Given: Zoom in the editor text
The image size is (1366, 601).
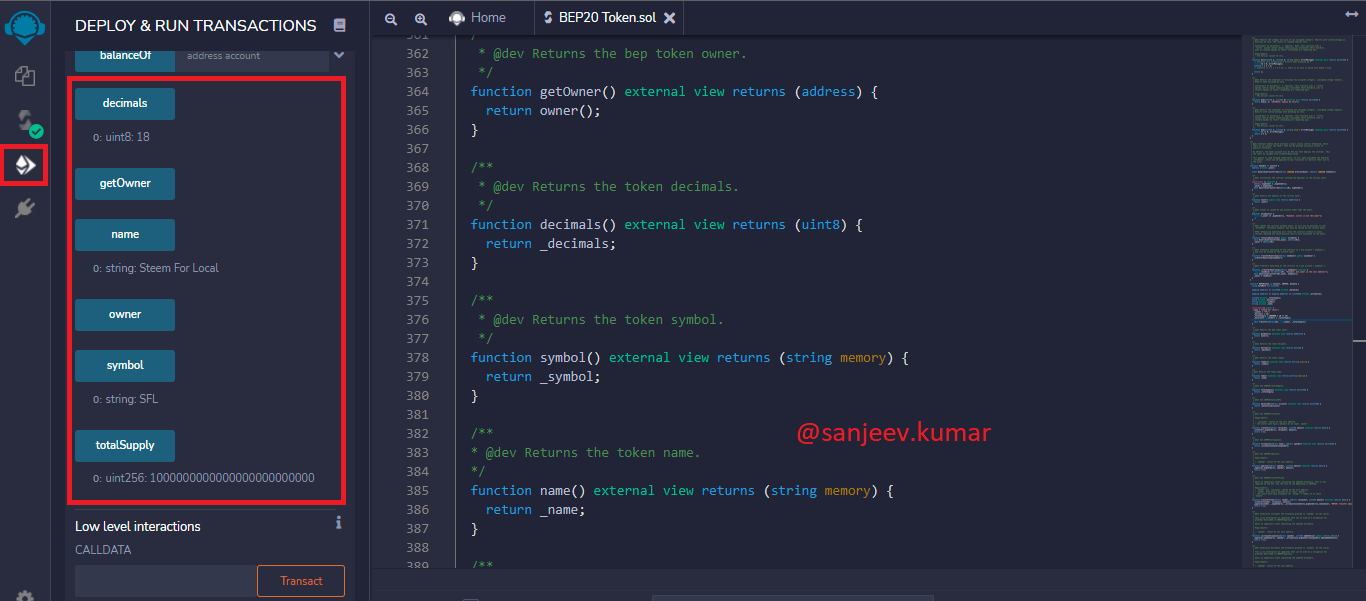Looking at the screenshot, I should [x=421, y=18].
